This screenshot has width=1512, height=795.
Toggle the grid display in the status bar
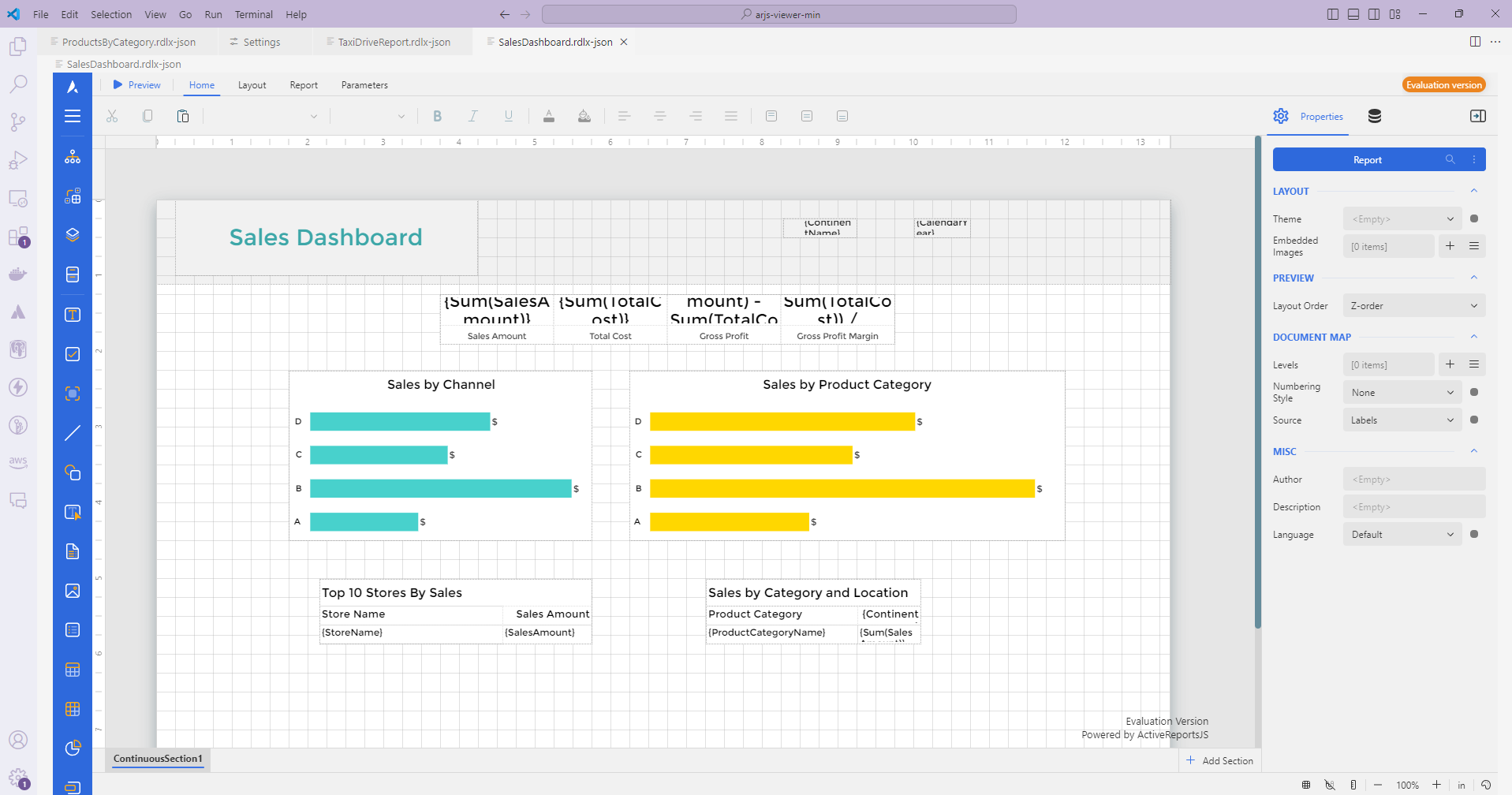(1306, 785)
